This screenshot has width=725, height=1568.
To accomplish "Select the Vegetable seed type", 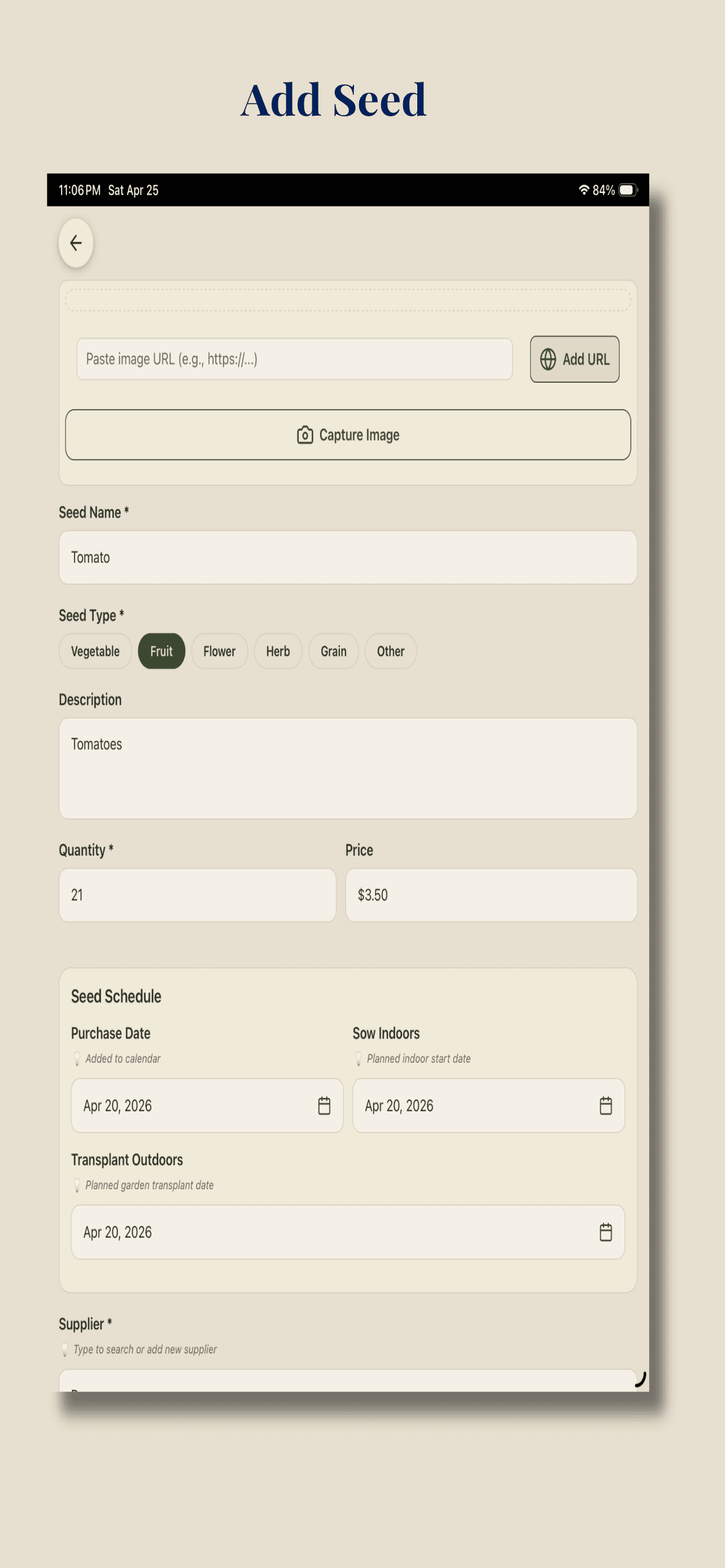I will (95, 651).
